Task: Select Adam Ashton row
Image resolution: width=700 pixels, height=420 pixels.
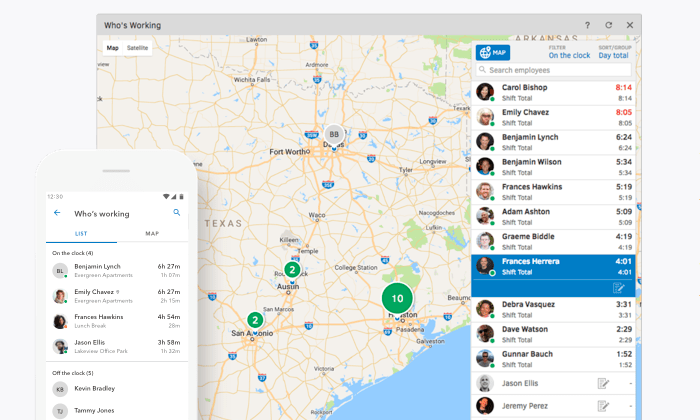Action: (x=554, y=217)
